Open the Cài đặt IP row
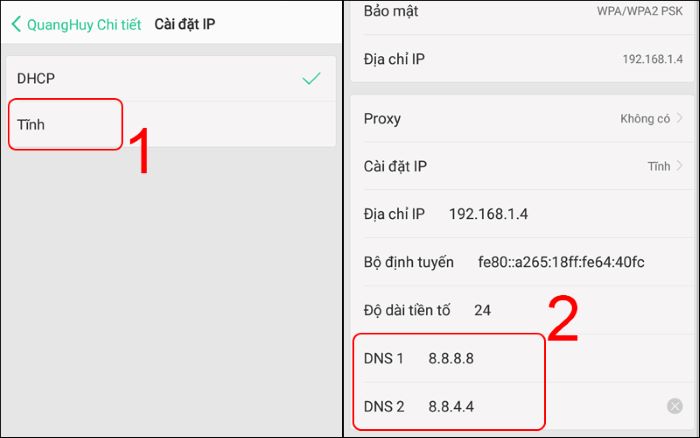The width and height of the screenshot is (700, 438). tap(523, 166)
